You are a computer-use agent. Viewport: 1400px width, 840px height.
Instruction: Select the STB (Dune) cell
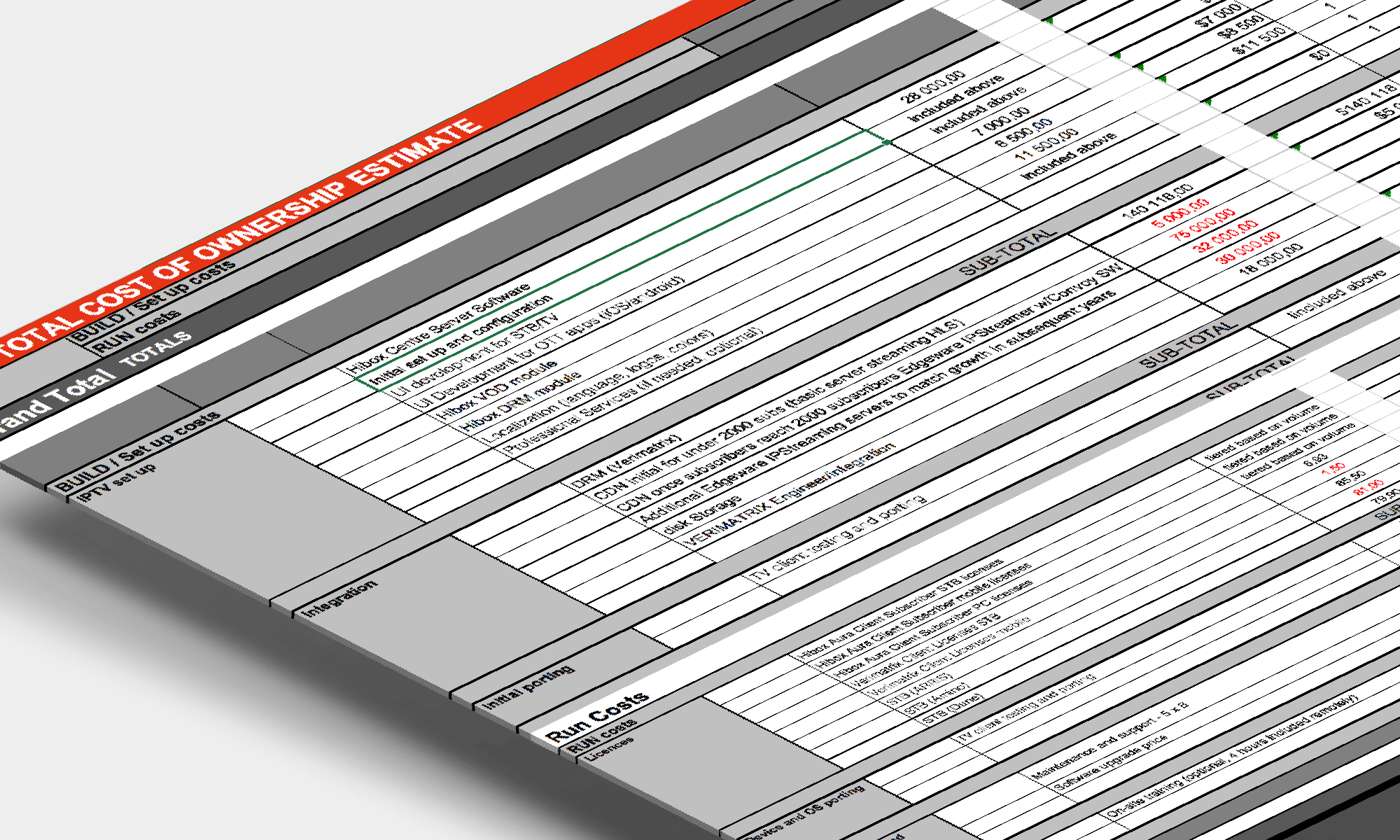tap(953, 709)
